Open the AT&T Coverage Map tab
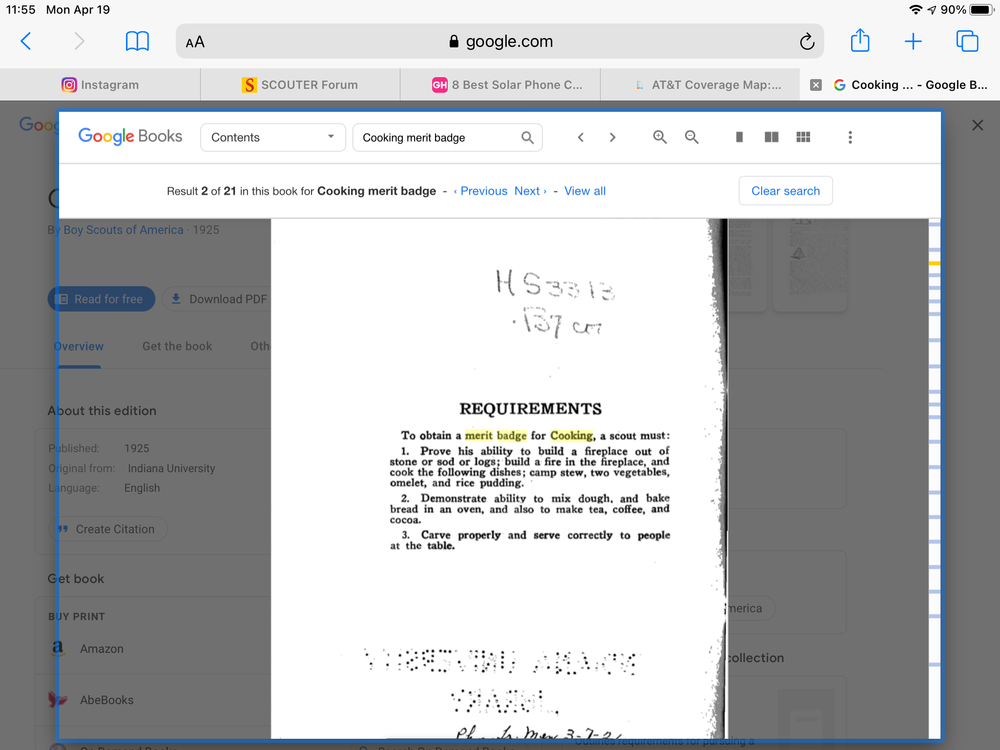1000x750 pixels. coord(700,85)
